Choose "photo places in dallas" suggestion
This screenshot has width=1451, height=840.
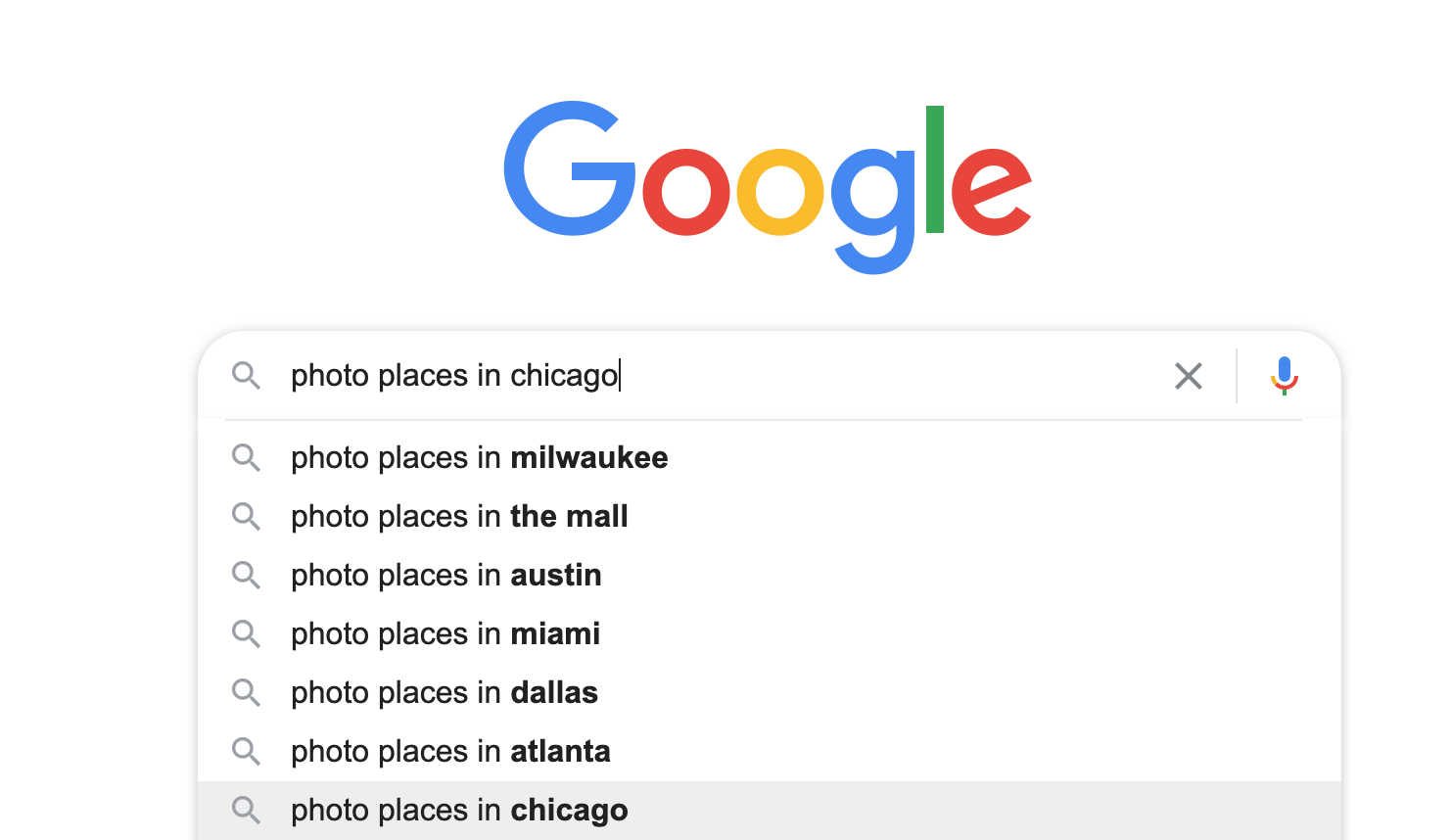coord(444,693)
